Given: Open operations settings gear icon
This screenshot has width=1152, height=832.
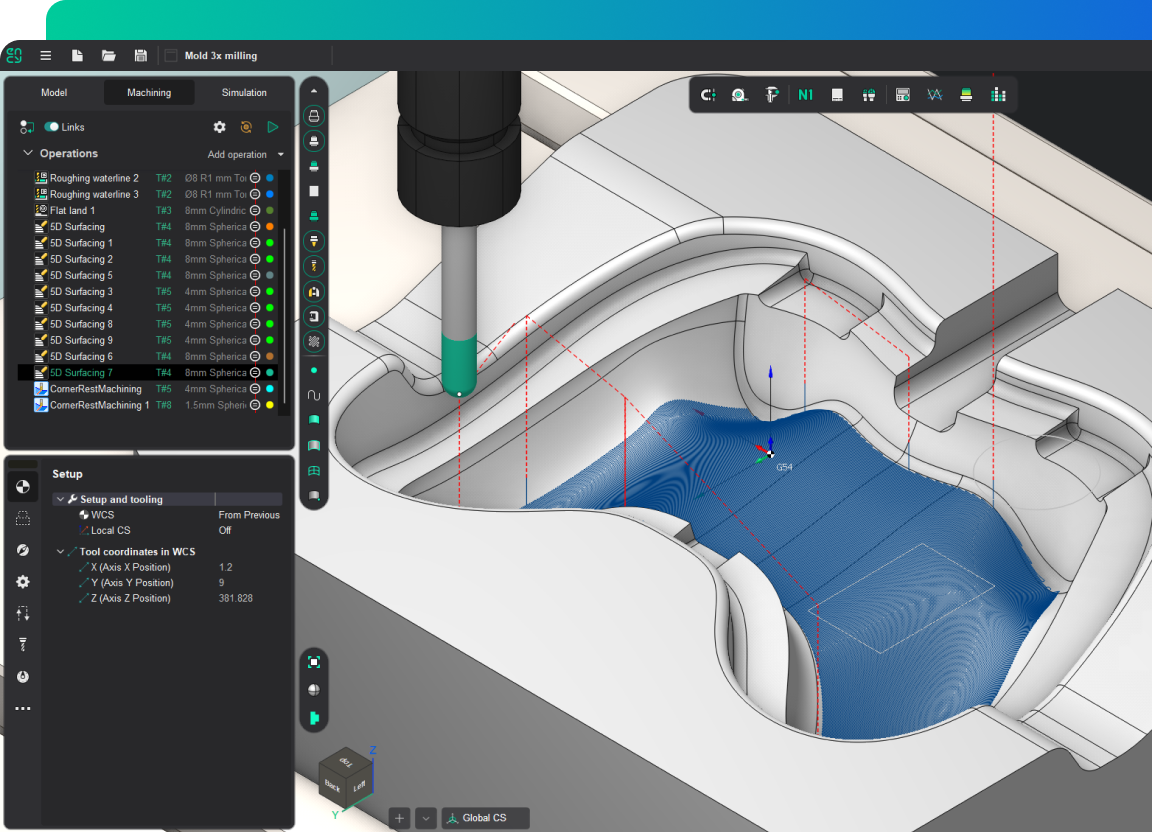Looking at the screenshot, I should point(220,127).
